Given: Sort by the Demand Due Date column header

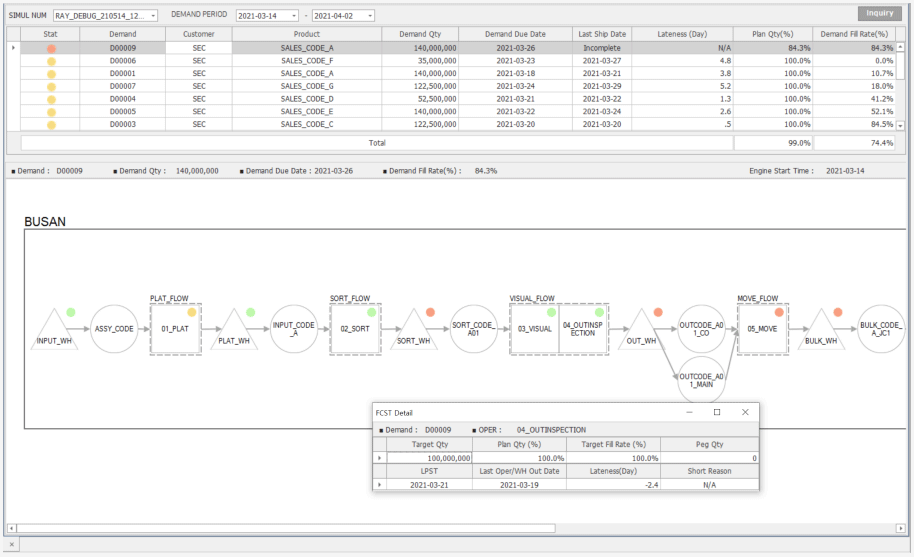Looking at the screenshot, I should [515, 34].
